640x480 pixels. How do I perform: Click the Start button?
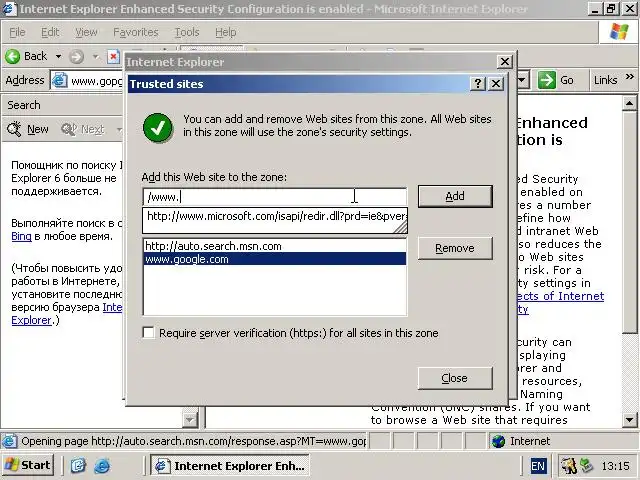click(x=28, y=465)
